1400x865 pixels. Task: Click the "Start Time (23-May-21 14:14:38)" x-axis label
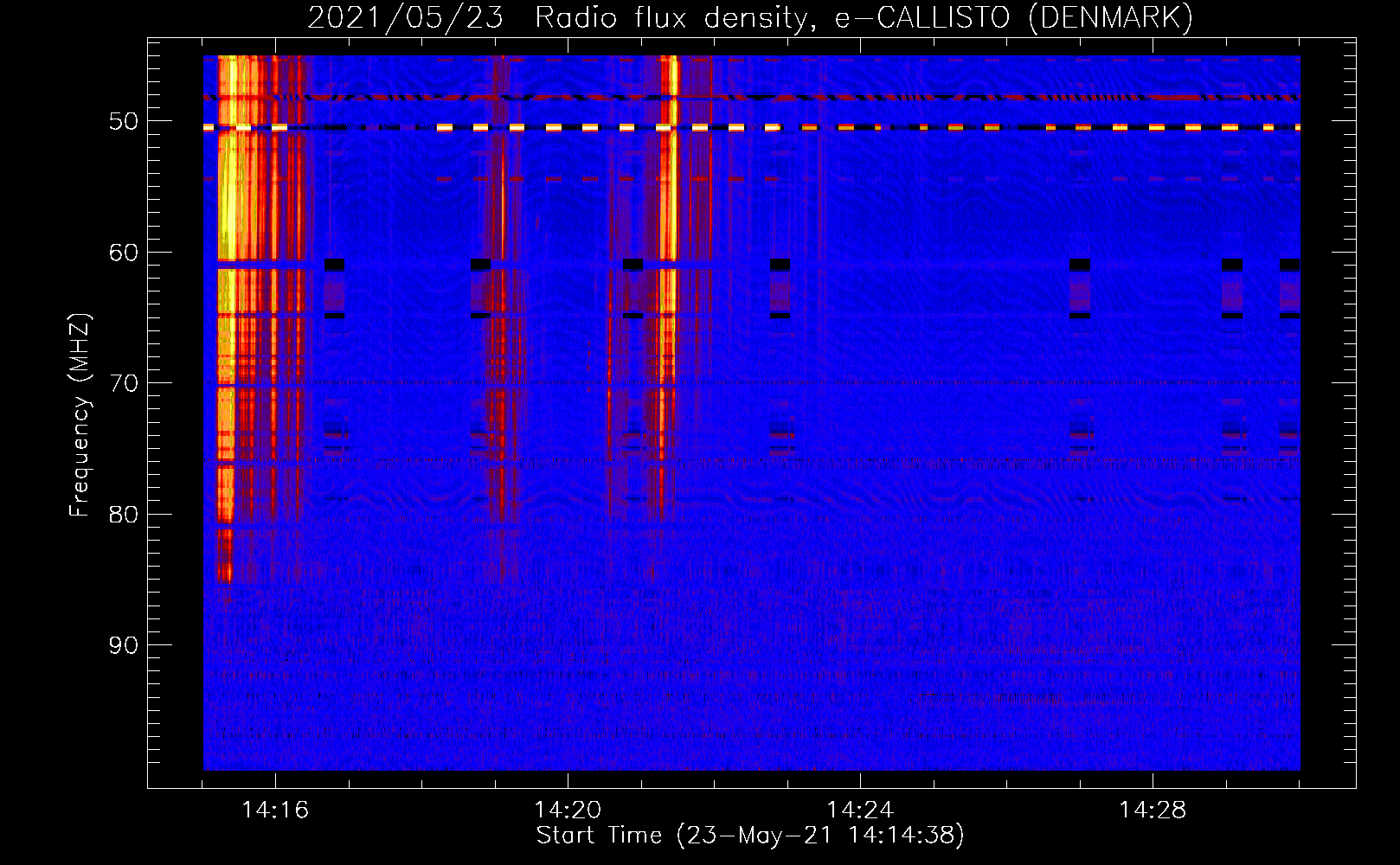point(750,836)
